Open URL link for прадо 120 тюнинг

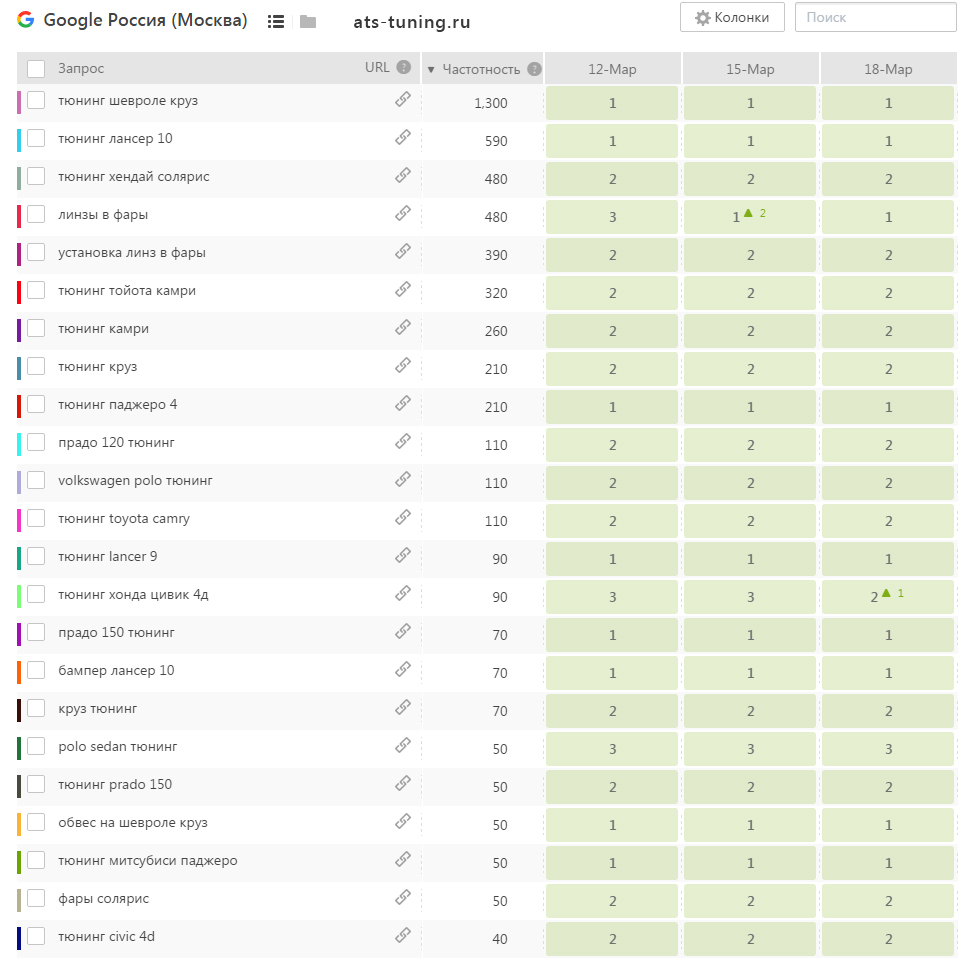[x=403, y=441]
